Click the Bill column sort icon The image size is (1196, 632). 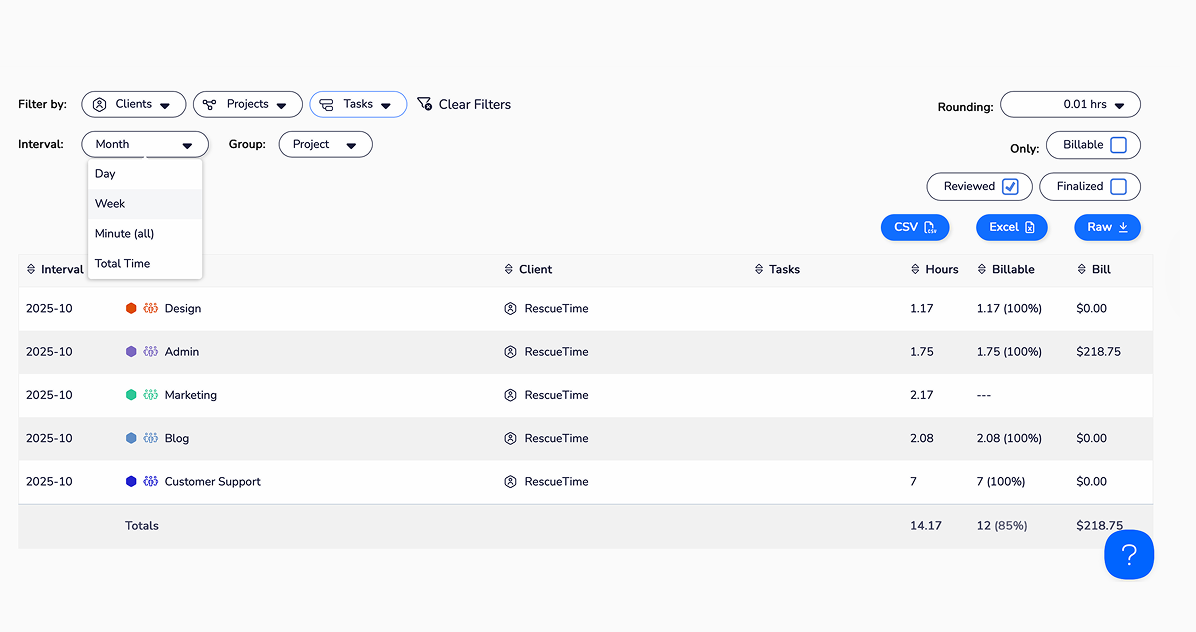pyautogui.click(x=1082, y=270)
